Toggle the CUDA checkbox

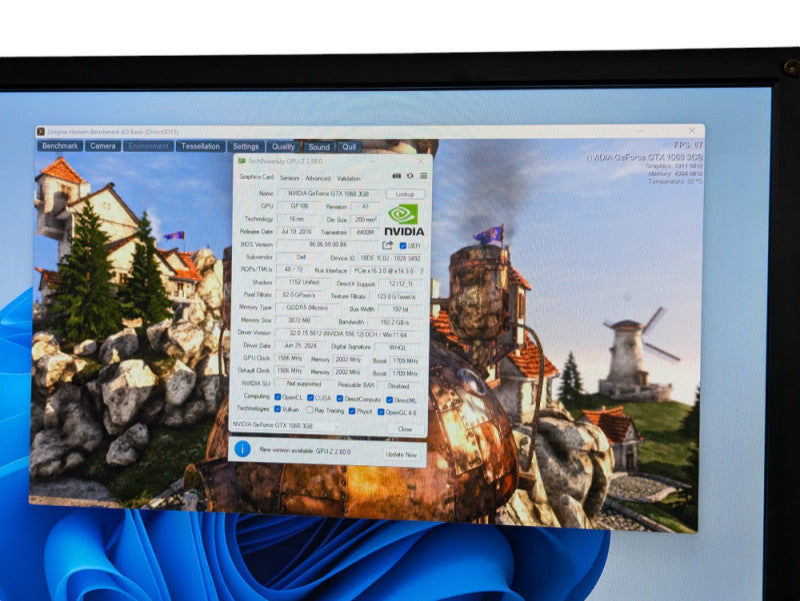pos(310,397)
